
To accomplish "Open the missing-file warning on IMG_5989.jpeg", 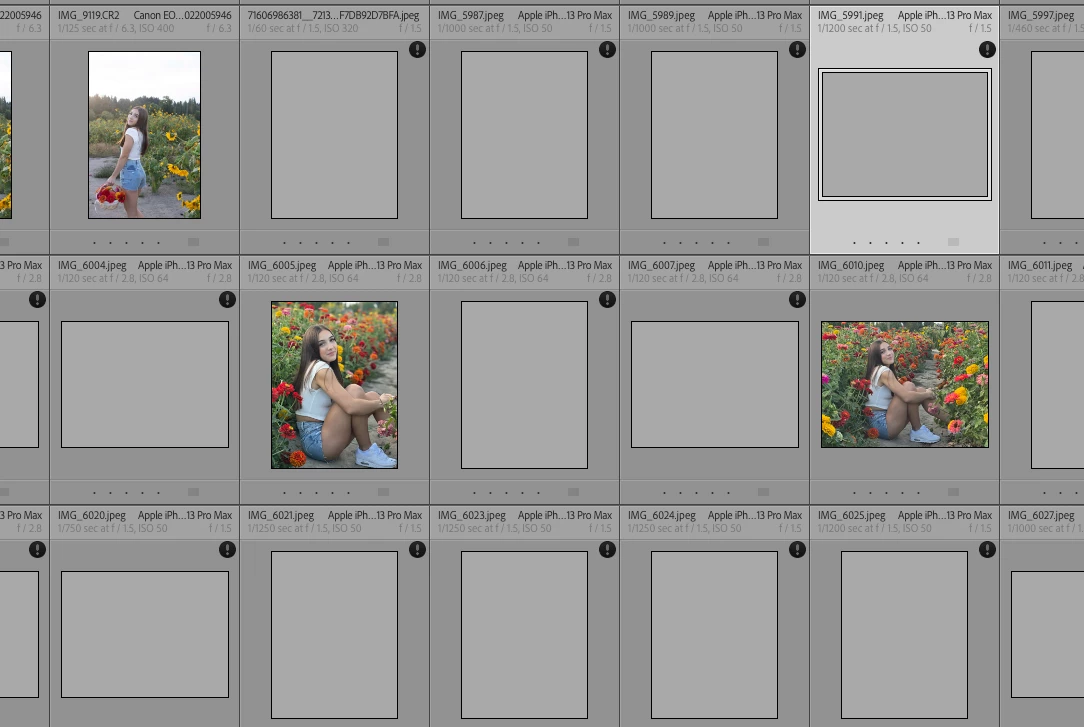I will coord(798,50).
